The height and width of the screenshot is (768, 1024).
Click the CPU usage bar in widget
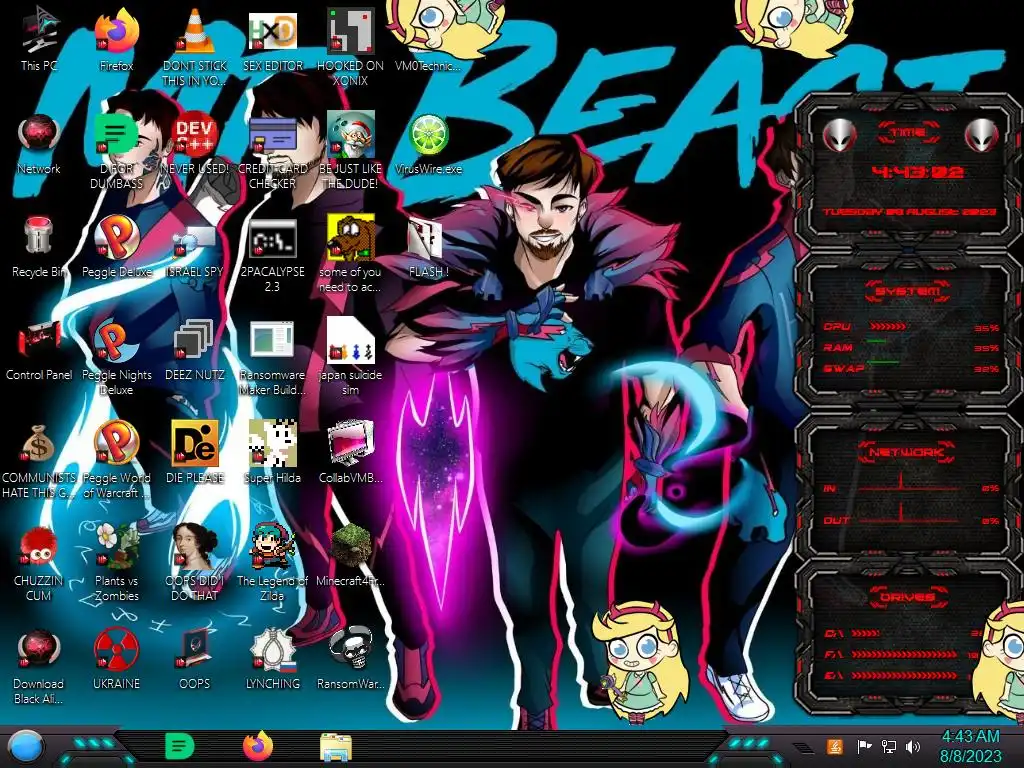(x=887, y=326)
